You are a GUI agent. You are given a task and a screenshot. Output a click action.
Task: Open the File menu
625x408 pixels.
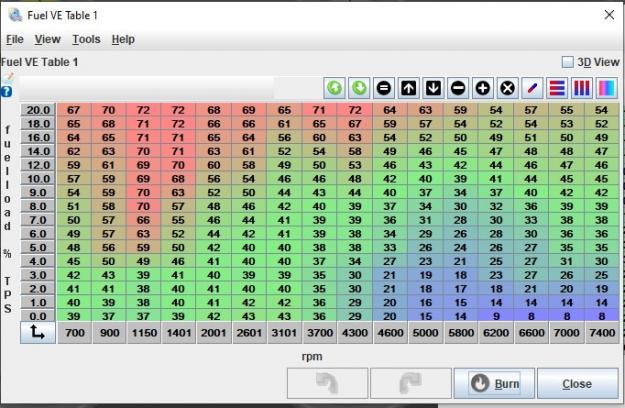[15, 39]
